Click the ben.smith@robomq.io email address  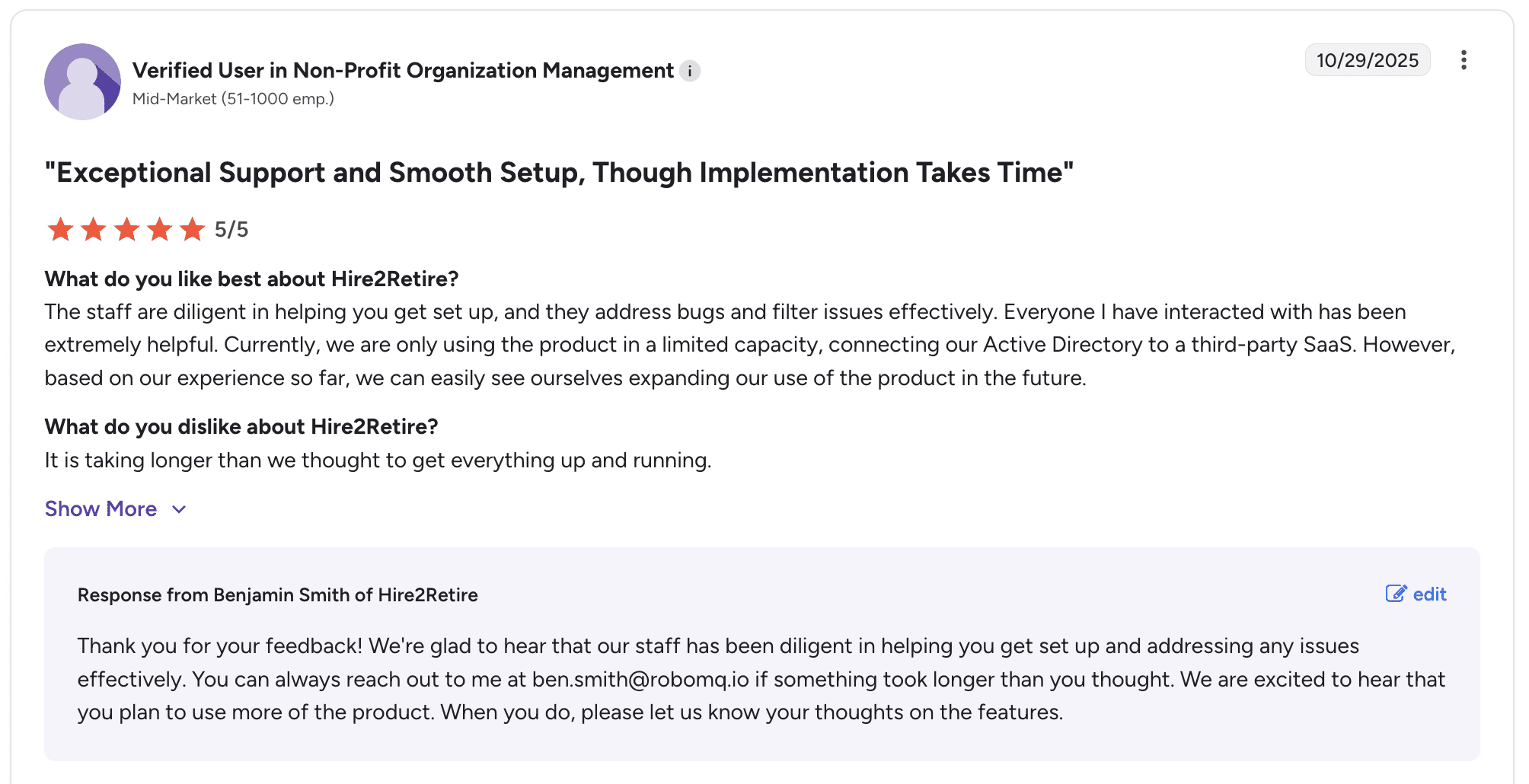pos(640,679)
